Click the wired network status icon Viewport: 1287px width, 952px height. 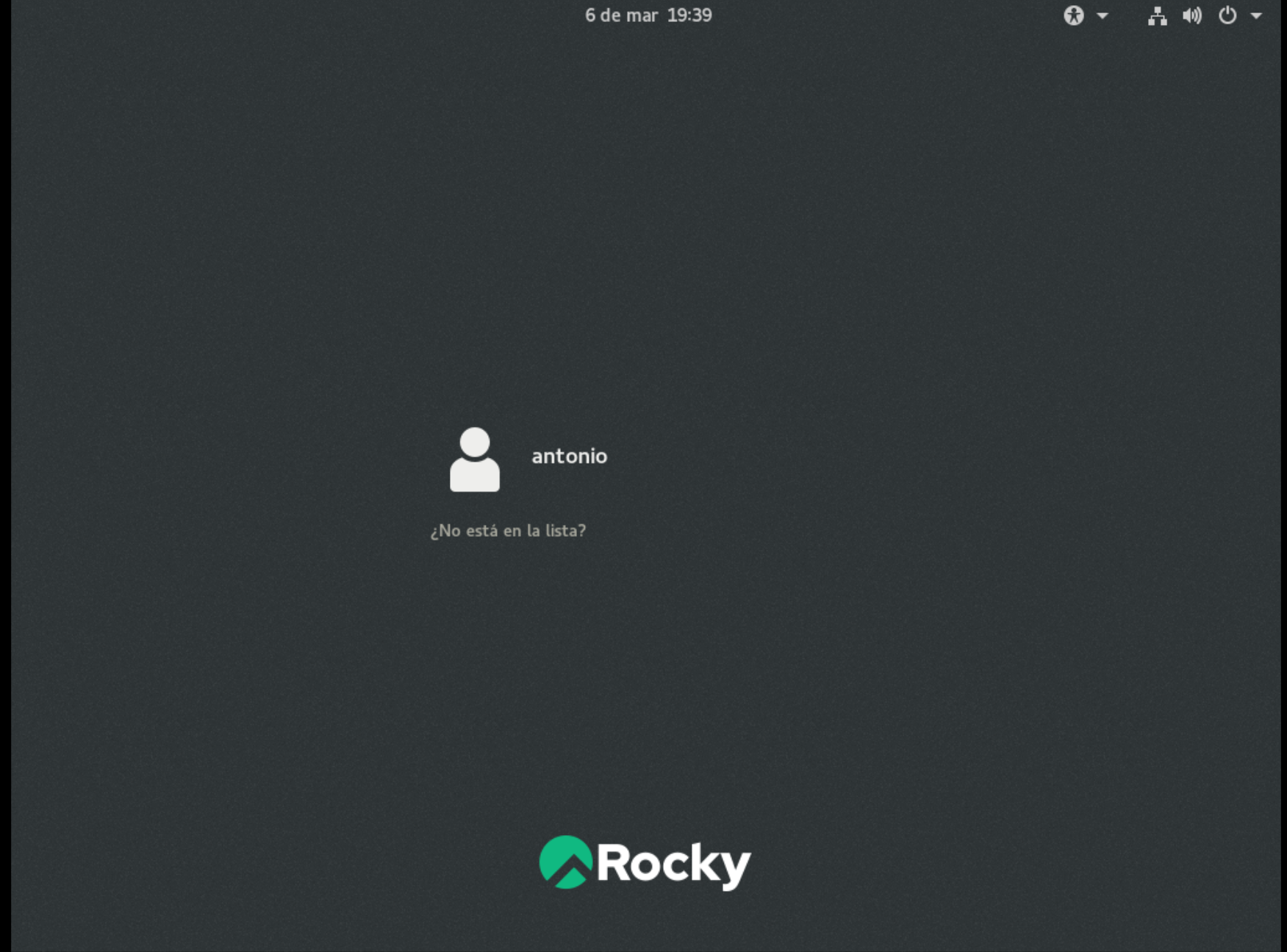[x=1157, y=15]
